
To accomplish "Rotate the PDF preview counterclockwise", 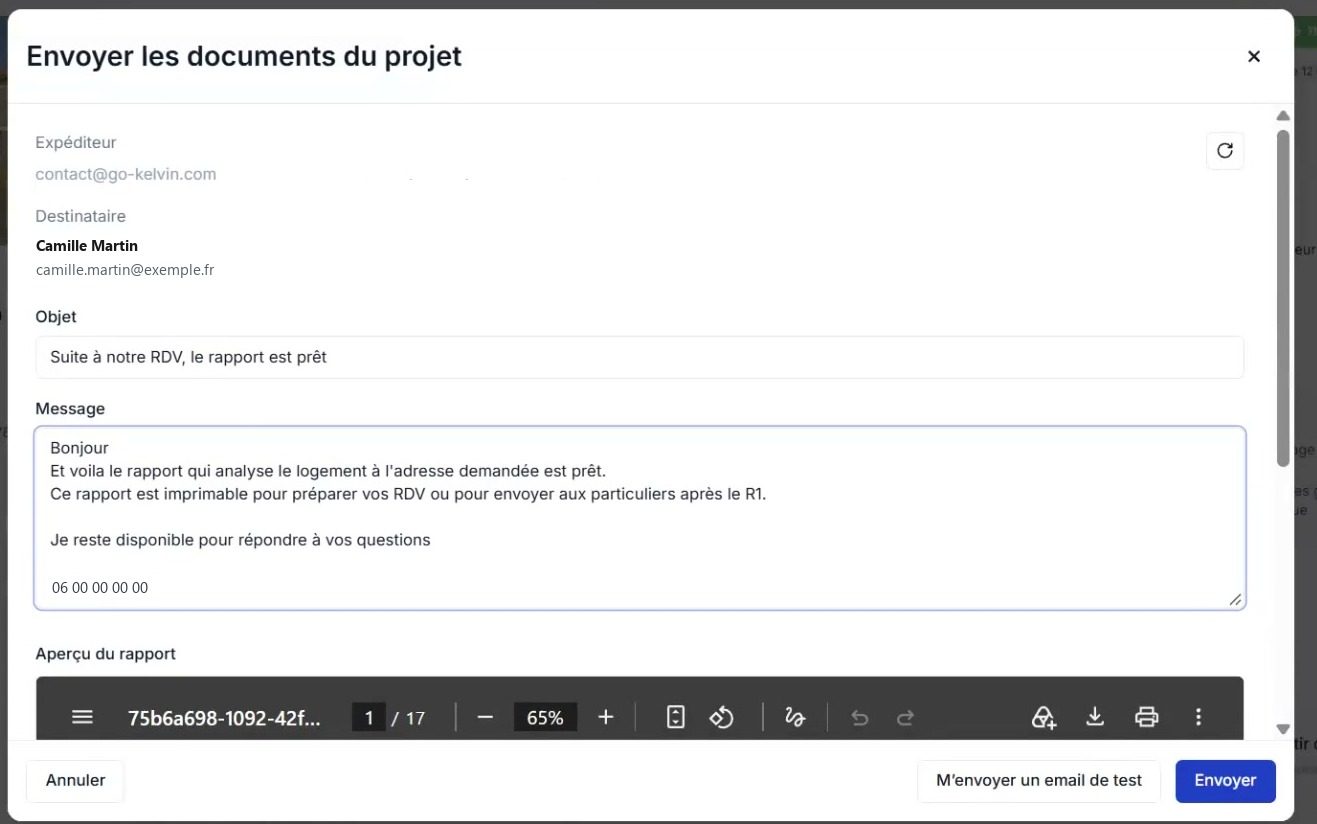I will pyautogui.click(x=722, y=717).
